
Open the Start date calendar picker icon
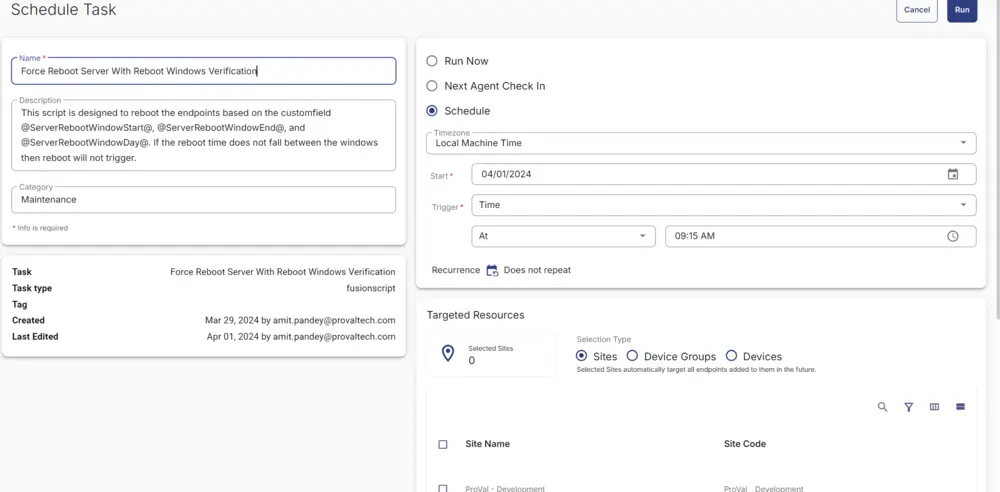[952, 174]
